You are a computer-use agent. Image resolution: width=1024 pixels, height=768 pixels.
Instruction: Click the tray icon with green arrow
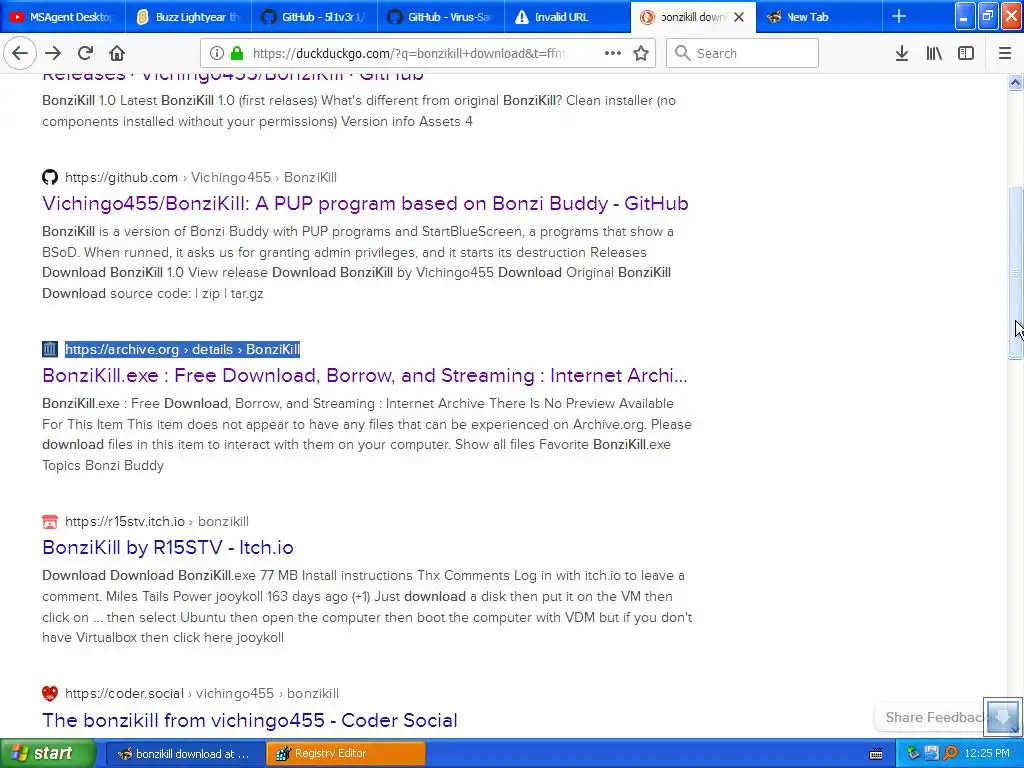(x=913, y=753)
